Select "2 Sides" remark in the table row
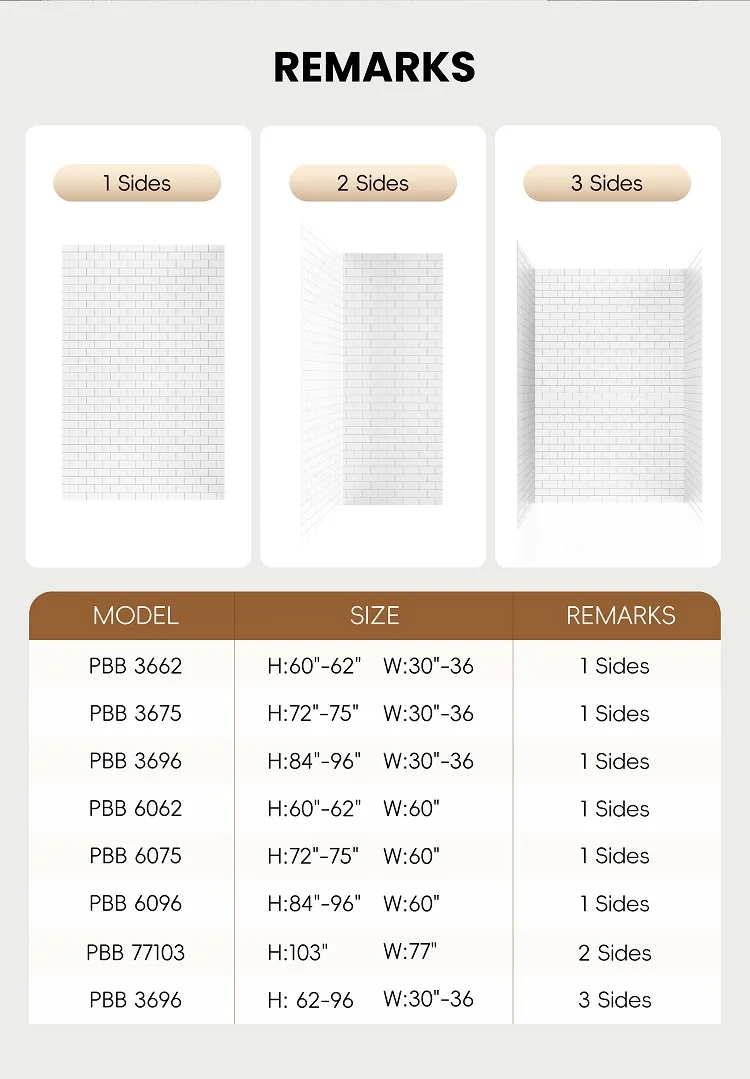The height and width of the screenshot is (1079, 750). pos(615,953)
